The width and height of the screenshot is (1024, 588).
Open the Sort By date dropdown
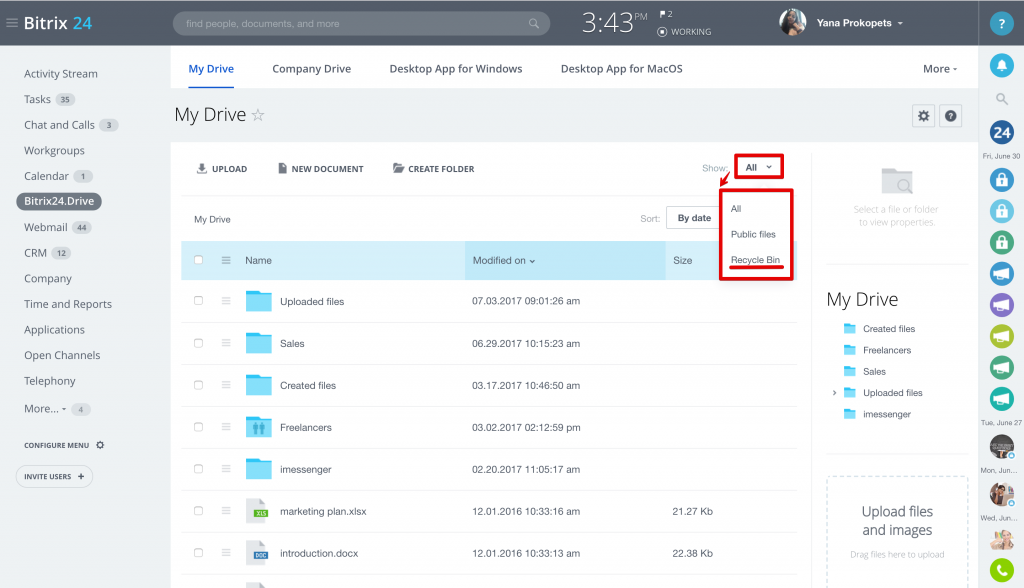pyautogui.click(x=694, y=218)
